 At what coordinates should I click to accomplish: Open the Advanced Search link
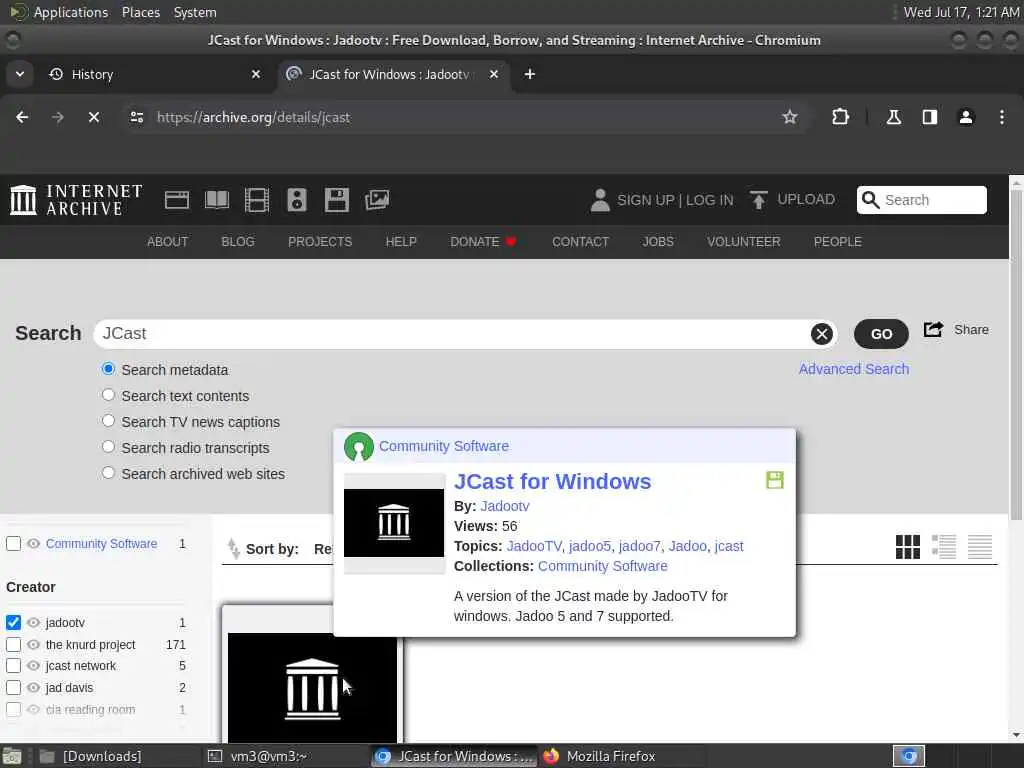[x=854, y=369]
